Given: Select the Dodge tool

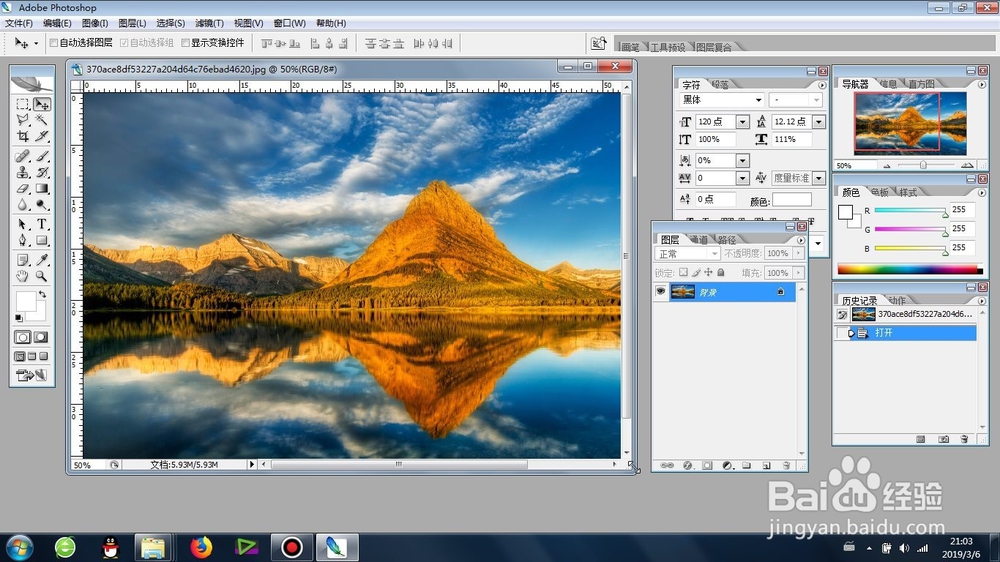Looking at the screenshot, I should tap(42, 205).
